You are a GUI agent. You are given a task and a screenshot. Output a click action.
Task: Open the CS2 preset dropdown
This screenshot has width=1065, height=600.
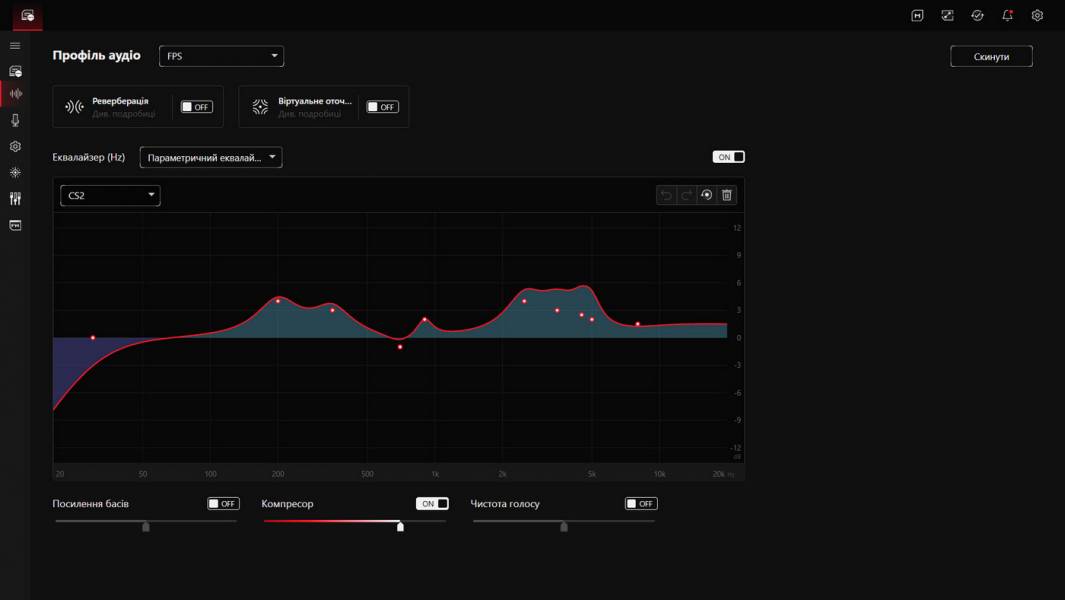(110, 195)
